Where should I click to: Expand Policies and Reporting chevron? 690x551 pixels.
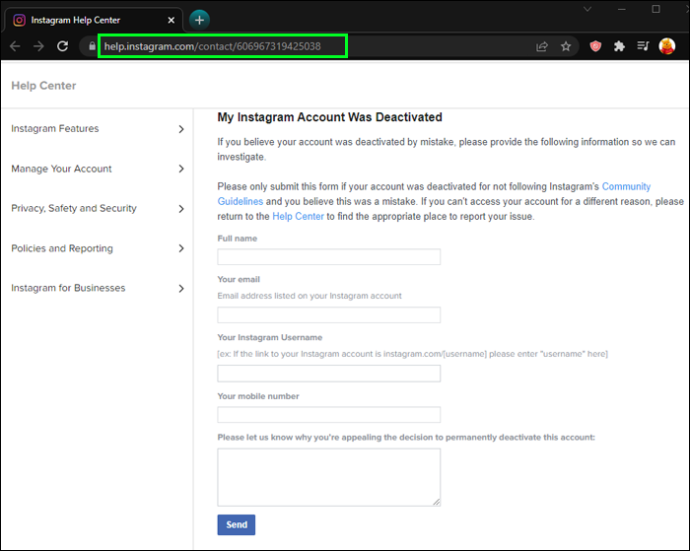(181, 249)
